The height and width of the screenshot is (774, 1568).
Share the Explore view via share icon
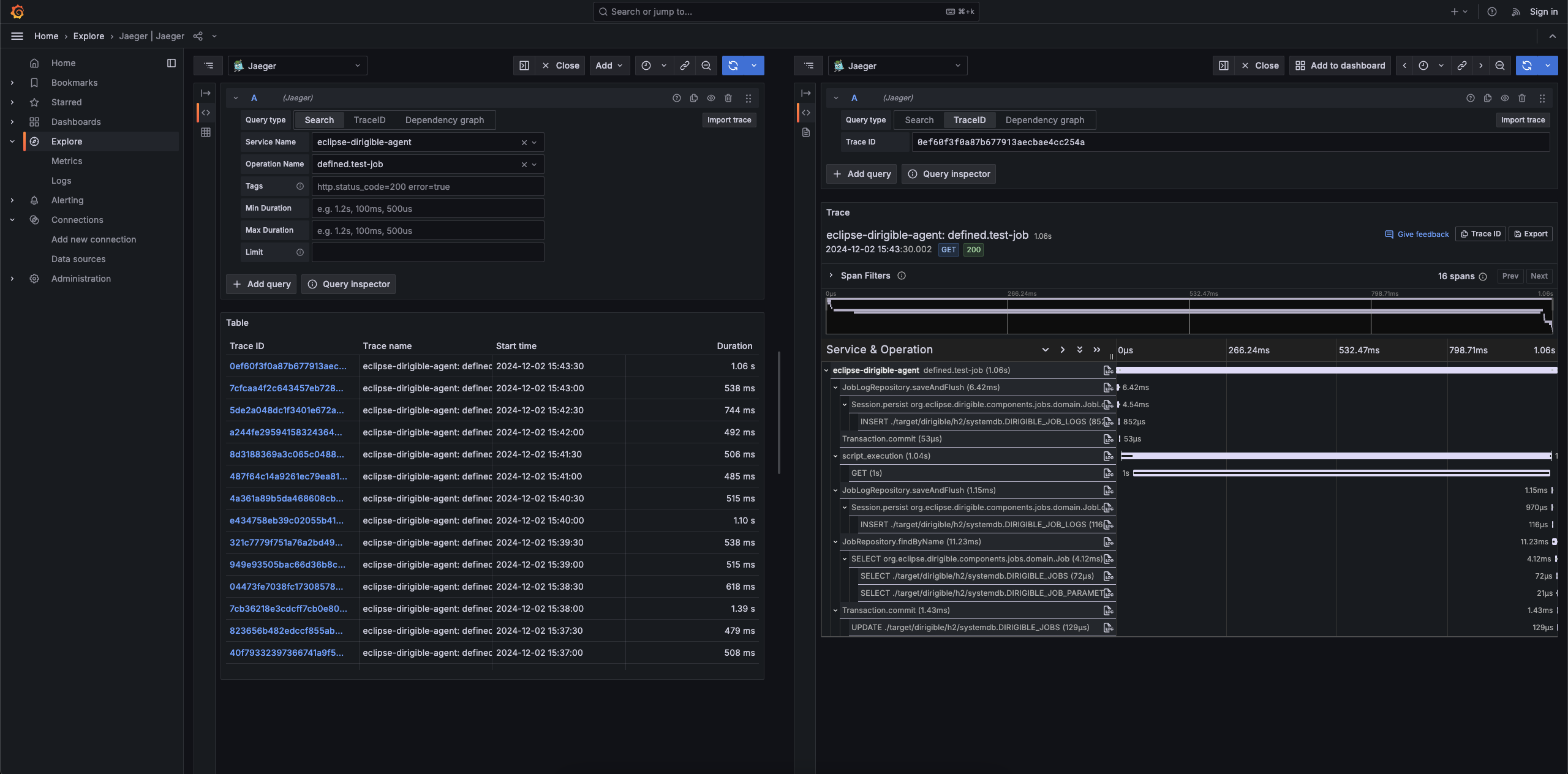coord(198,36)
